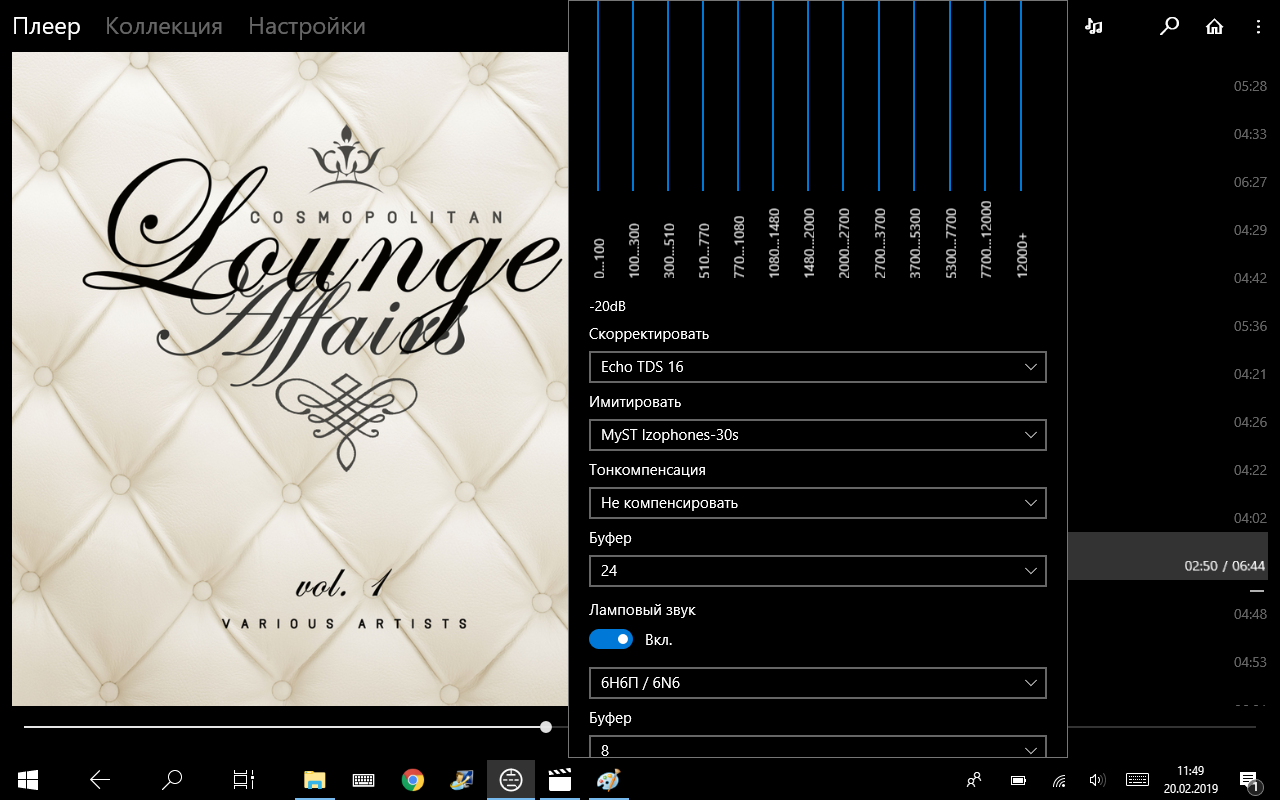Screen dimensions: 1280x800
Task: Adjust the 770...1080 band slider
Action: click(x=738, y=95)
